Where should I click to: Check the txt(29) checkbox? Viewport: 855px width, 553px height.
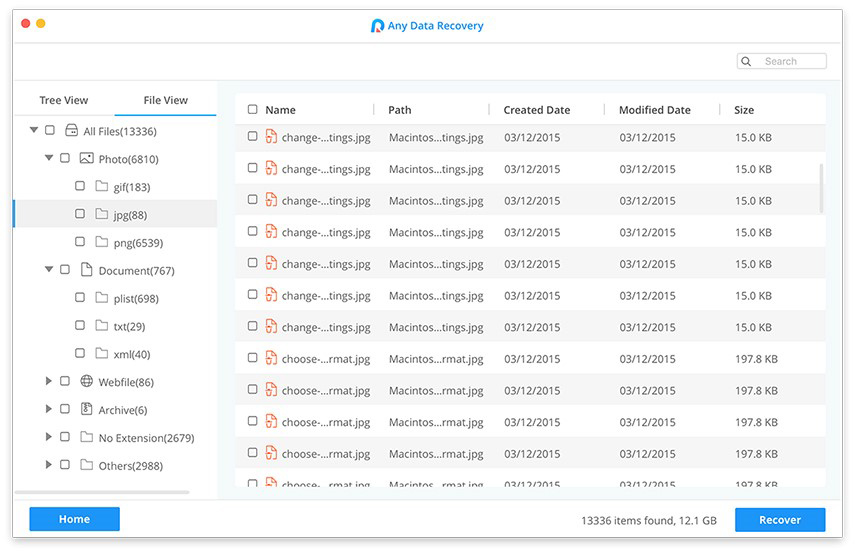[x=80, y=325]
